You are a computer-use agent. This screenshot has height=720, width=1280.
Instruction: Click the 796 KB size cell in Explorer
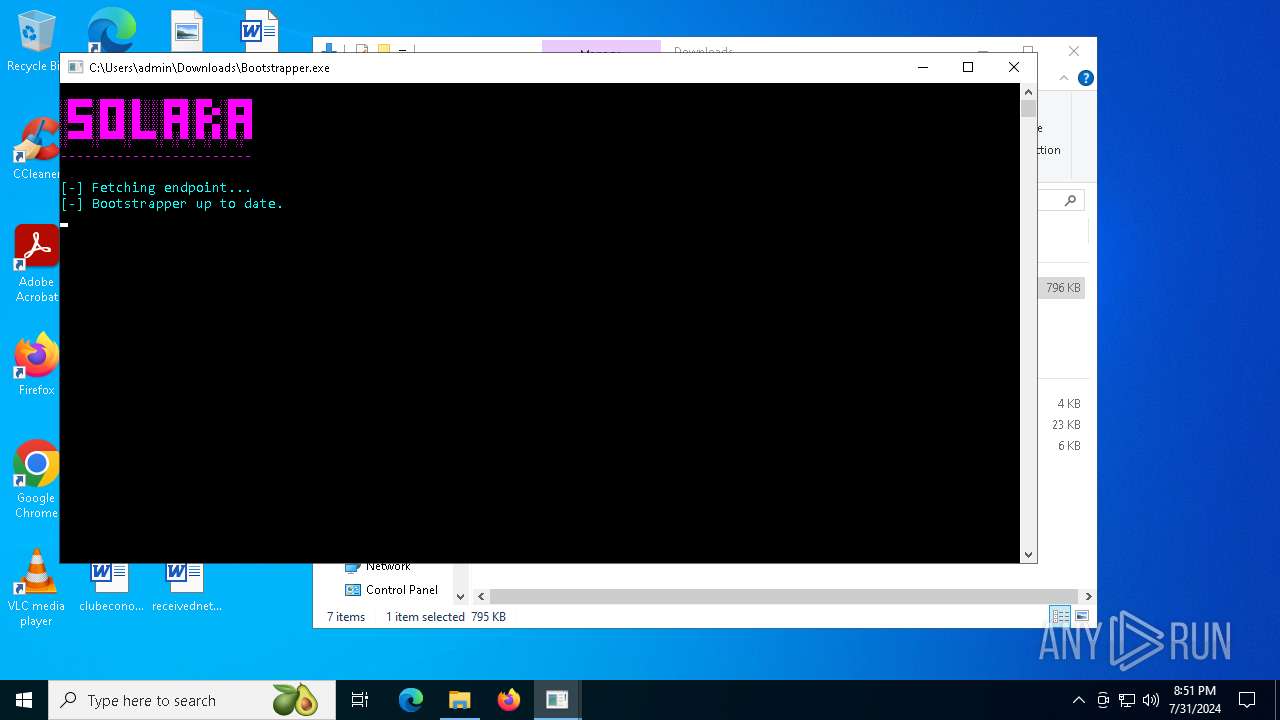pos(1063,288)
